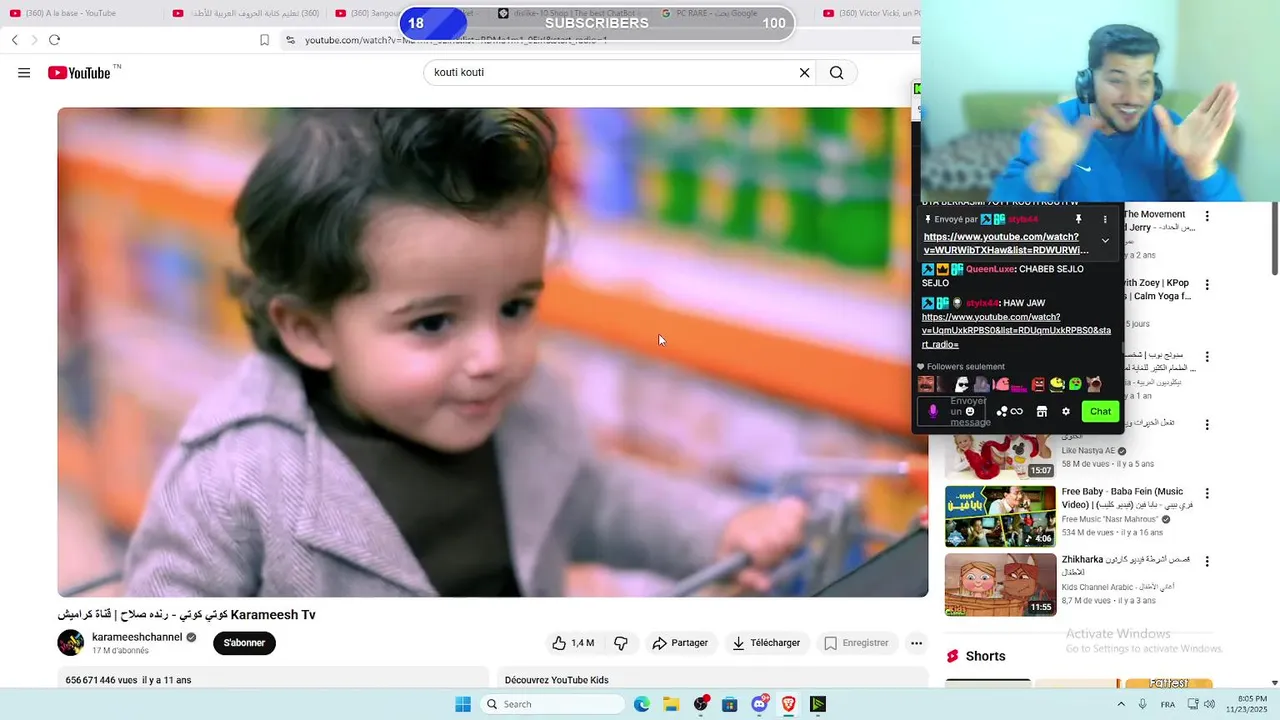The image size is (1280, 720).
Task: Expand the pinned message chevron
Action: (x=1105, y=241)
